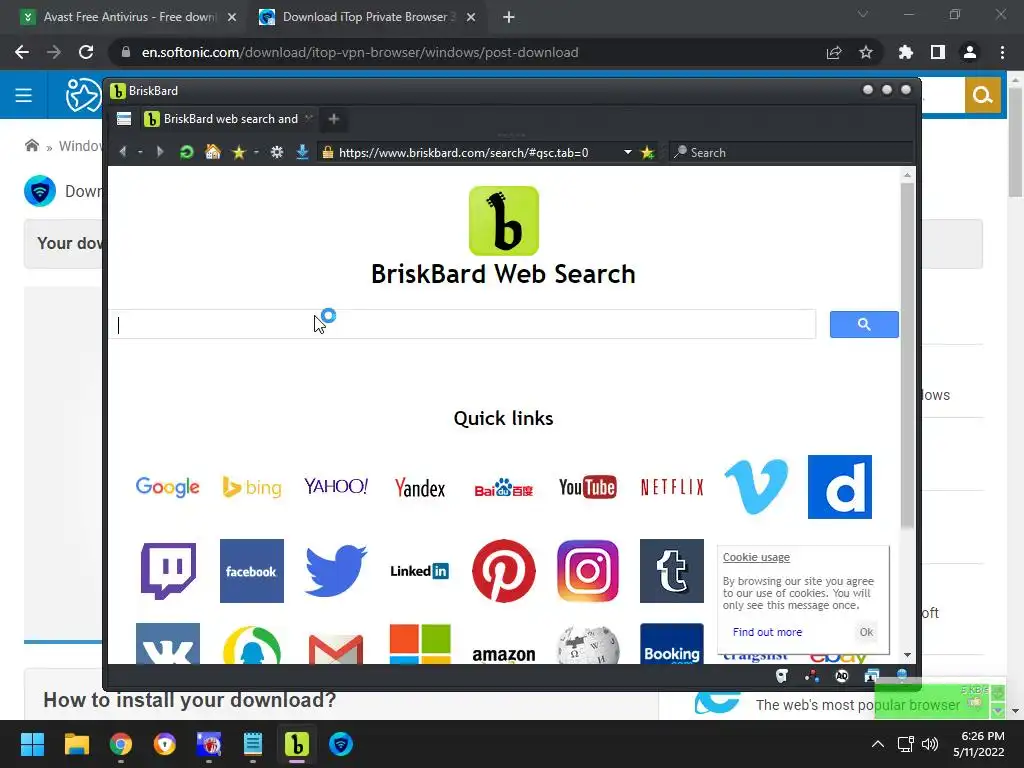
Task: Expand bookmarks star dropdown arrow
Action: 256,152
